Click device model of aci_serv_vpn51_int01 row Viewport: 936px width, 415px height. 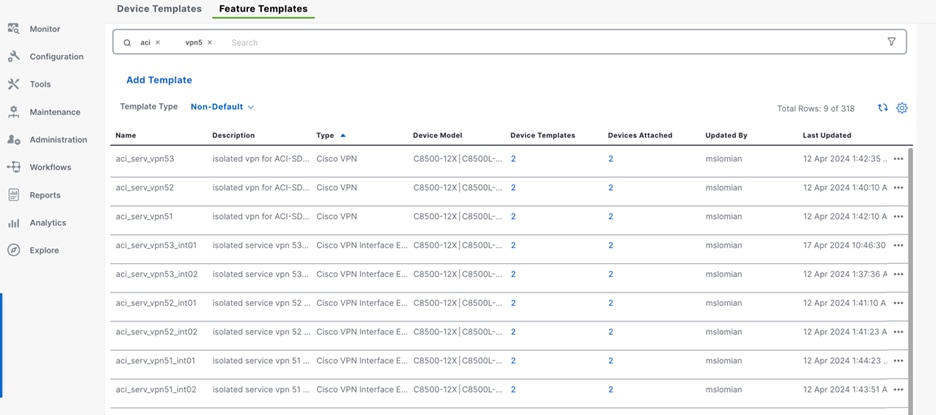coord(458,361)
